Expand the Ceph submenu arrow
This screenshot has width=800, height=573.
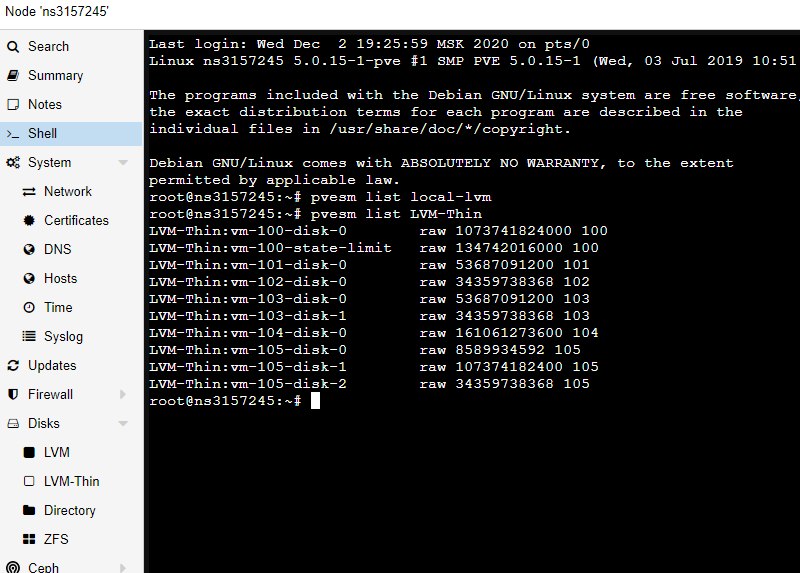(x=123, y=567)
